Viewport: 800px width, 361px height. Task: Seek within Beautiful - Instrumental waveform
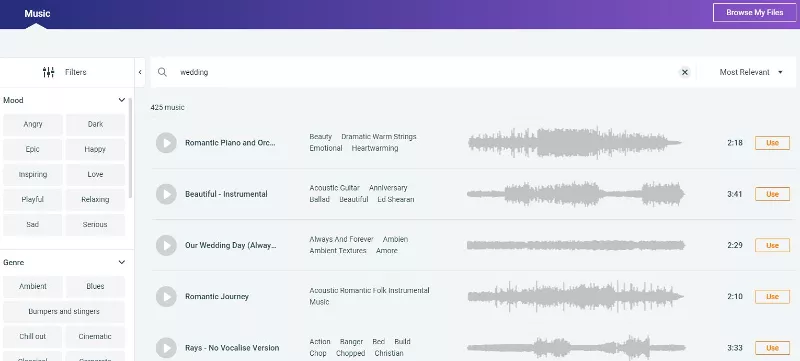click(575, 194)
